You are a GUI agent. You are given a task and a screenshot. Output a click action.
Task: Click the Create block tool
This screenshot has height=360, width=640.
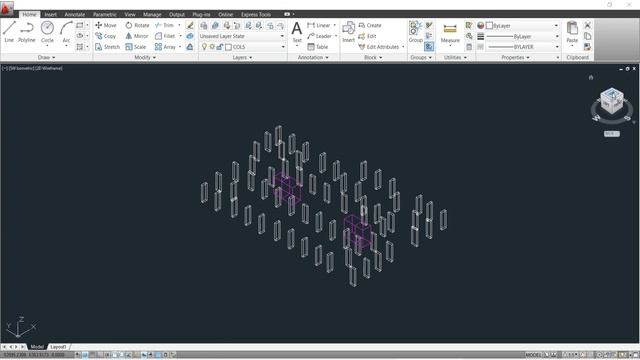(370, 25)
